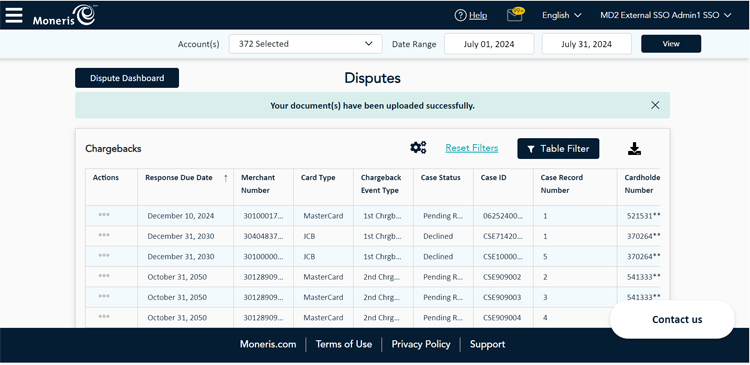This screenshot has width=750, height=365.
Task: Open actions menu for CSE909003 row
Action: point(104,297)
